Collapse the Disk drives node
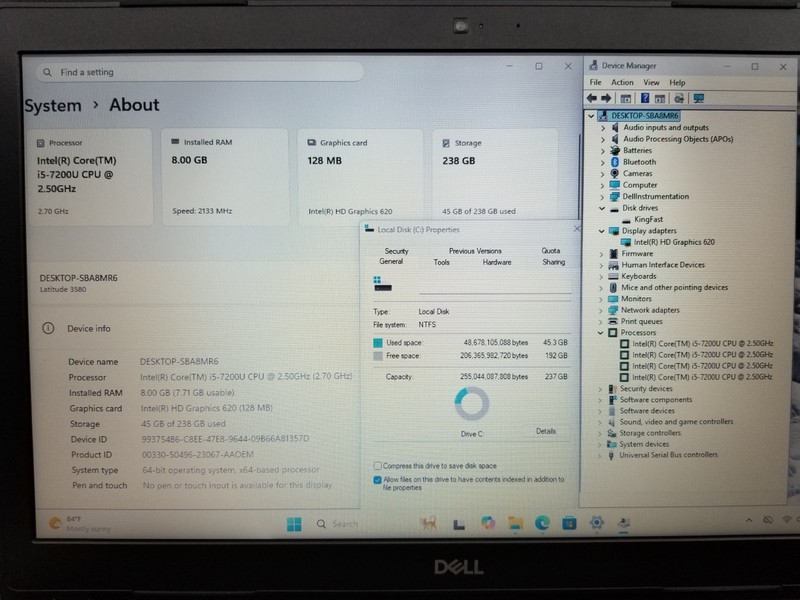Viewport: 800px width, 600px height. coord(602,208)
